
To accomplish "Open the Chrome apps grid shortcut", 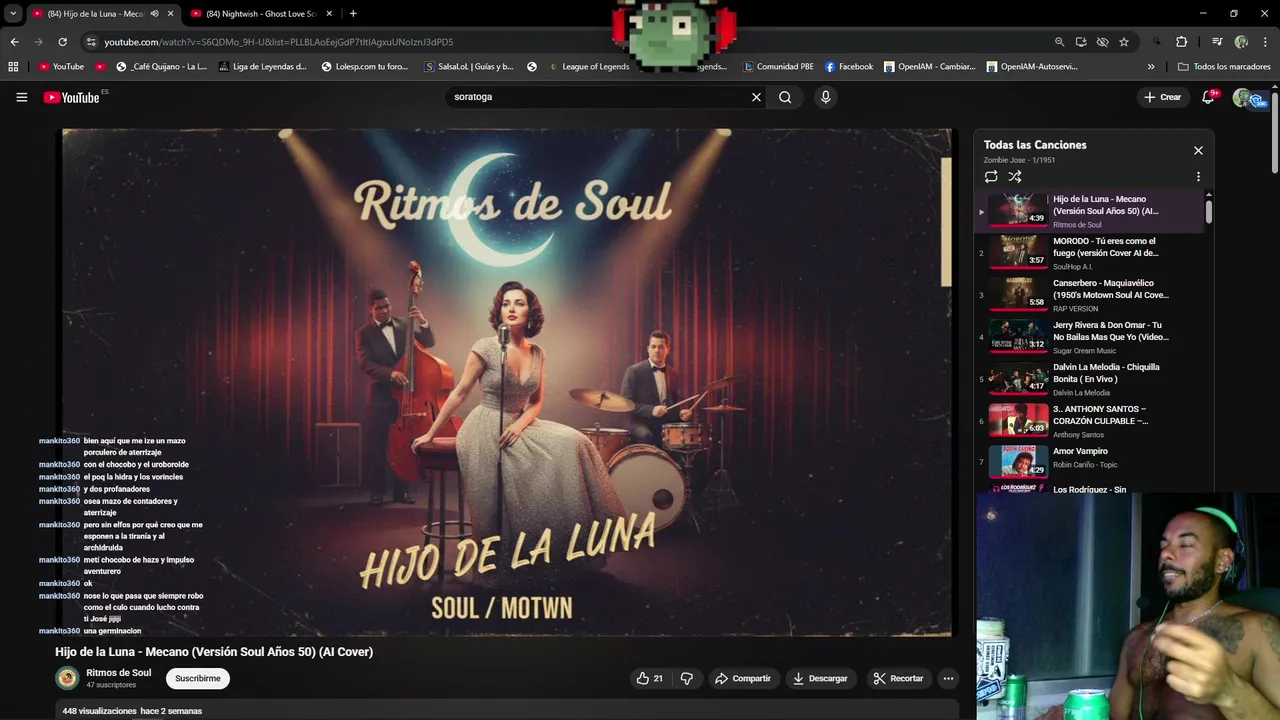I will click(x=13, y=67).
